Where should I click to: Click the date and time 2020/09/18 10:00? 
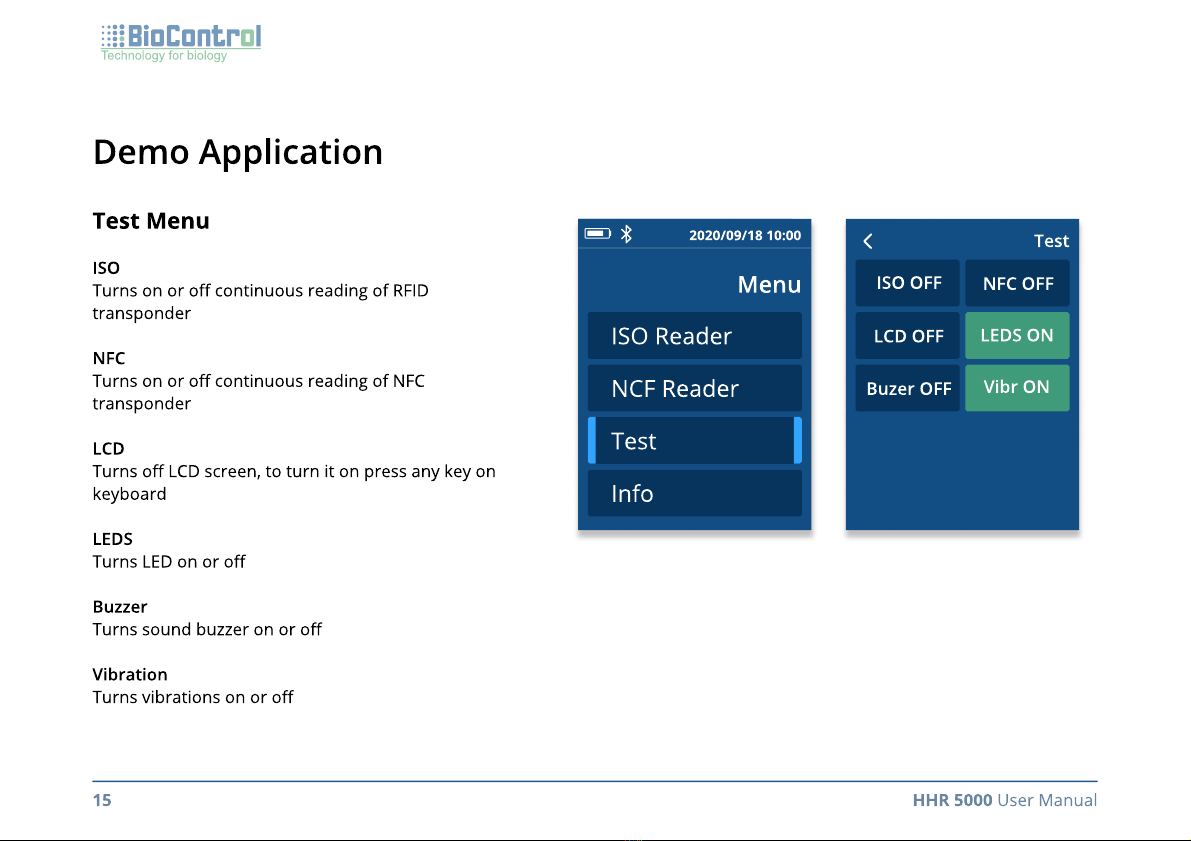pyautogui.click(x=744, y=236)
